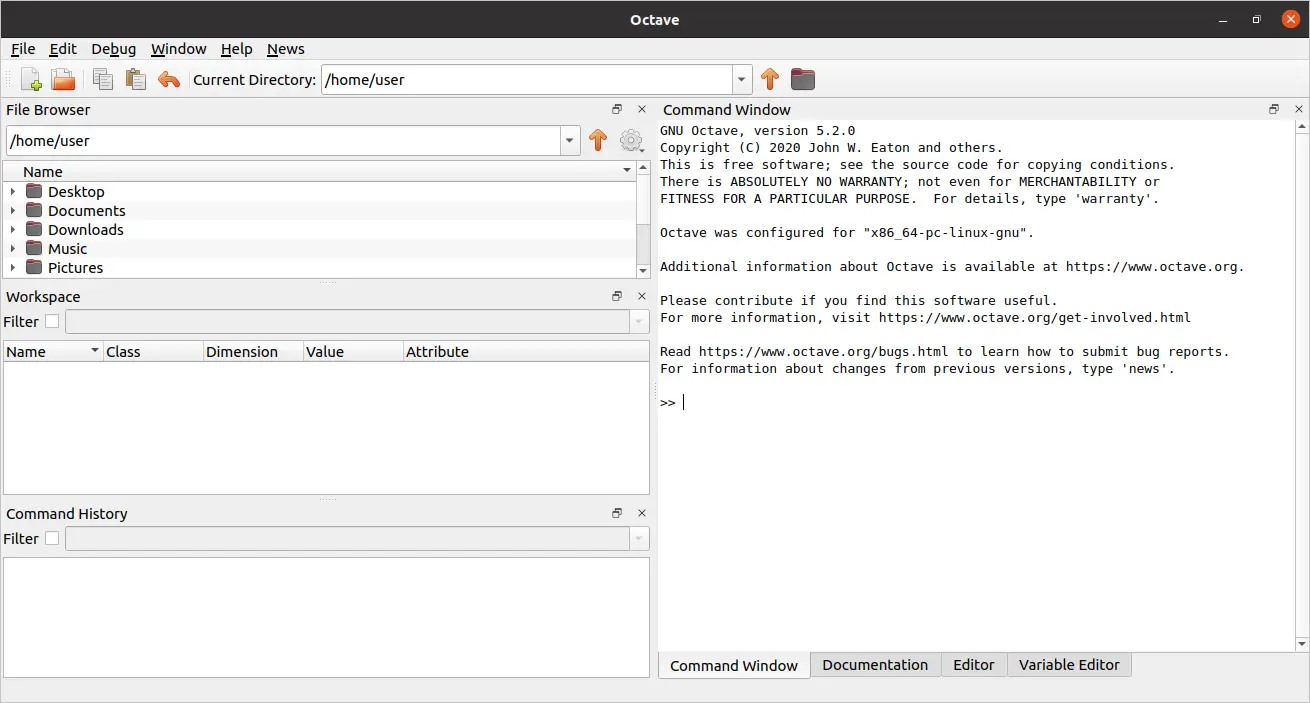This screenshot has height=703, width=1310.
Task: Go to parent directory in File Browser
Action: click(597, 141)
